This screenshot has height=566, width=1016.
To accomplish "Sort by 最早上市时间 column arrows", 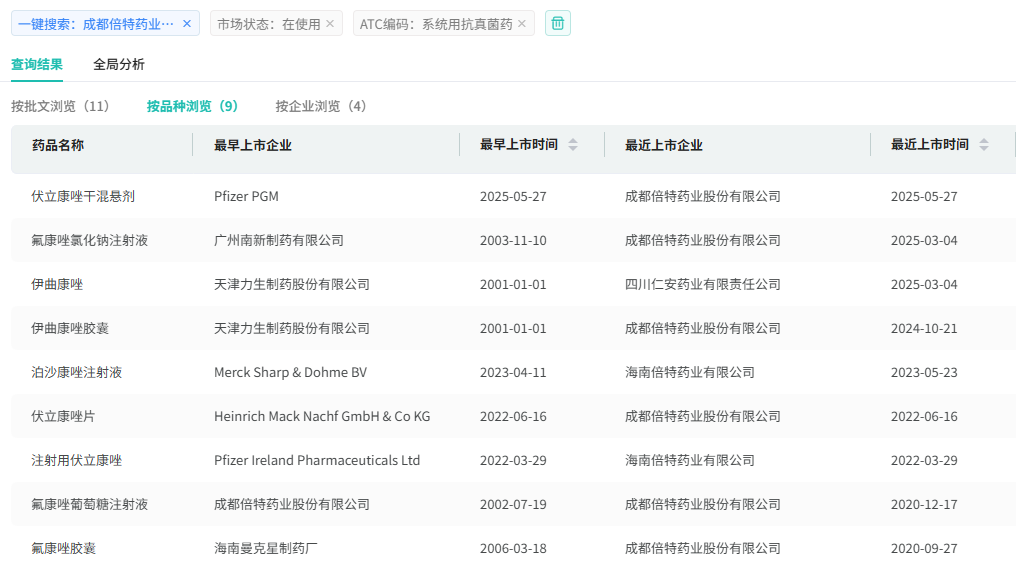I will pos(573,145).
